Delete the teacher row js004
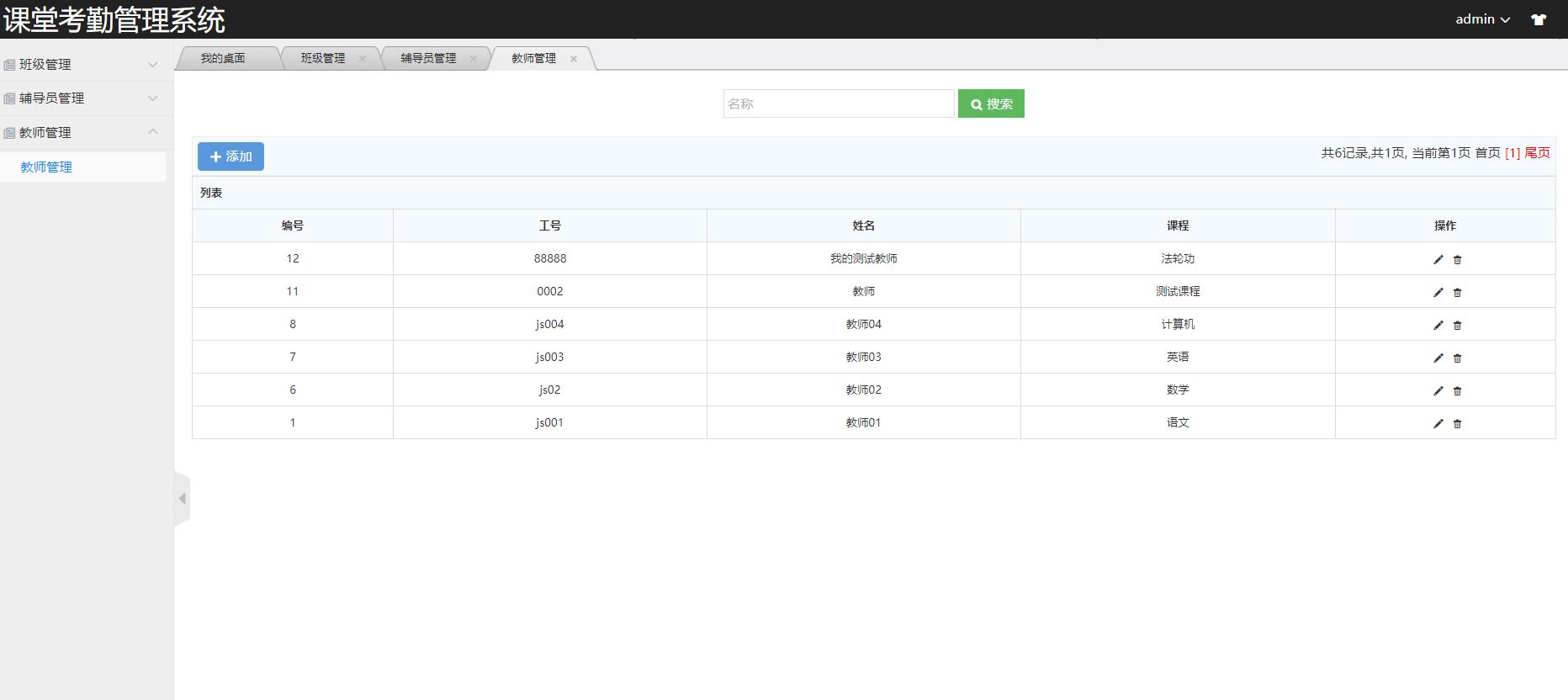 click(x=1457, y=325)
